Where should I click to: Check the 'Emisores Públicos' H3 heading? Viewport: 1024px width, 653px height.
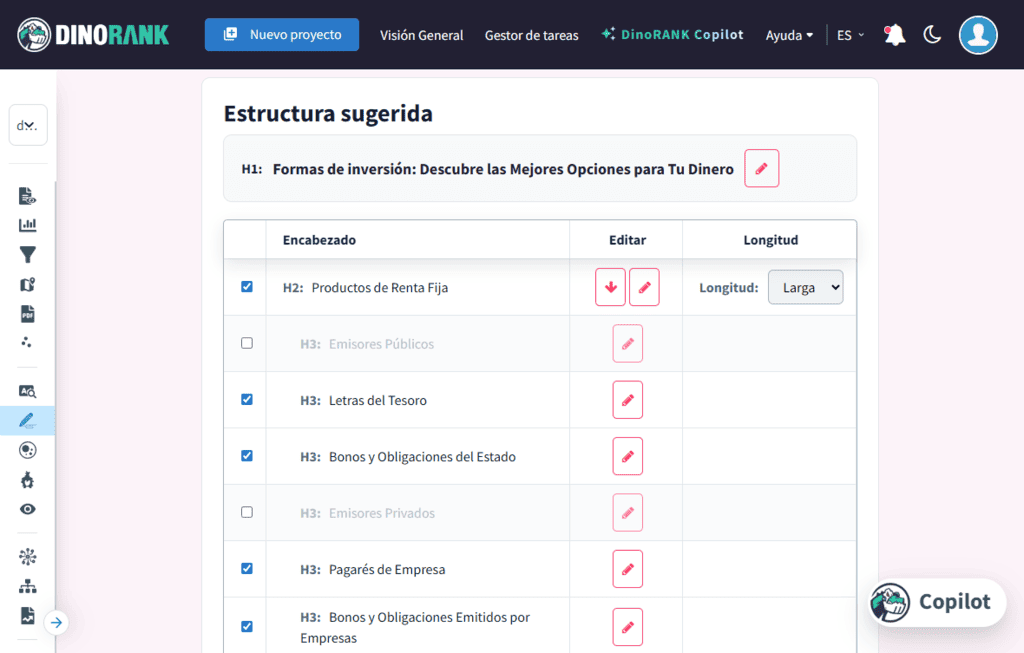pos(246,343)
